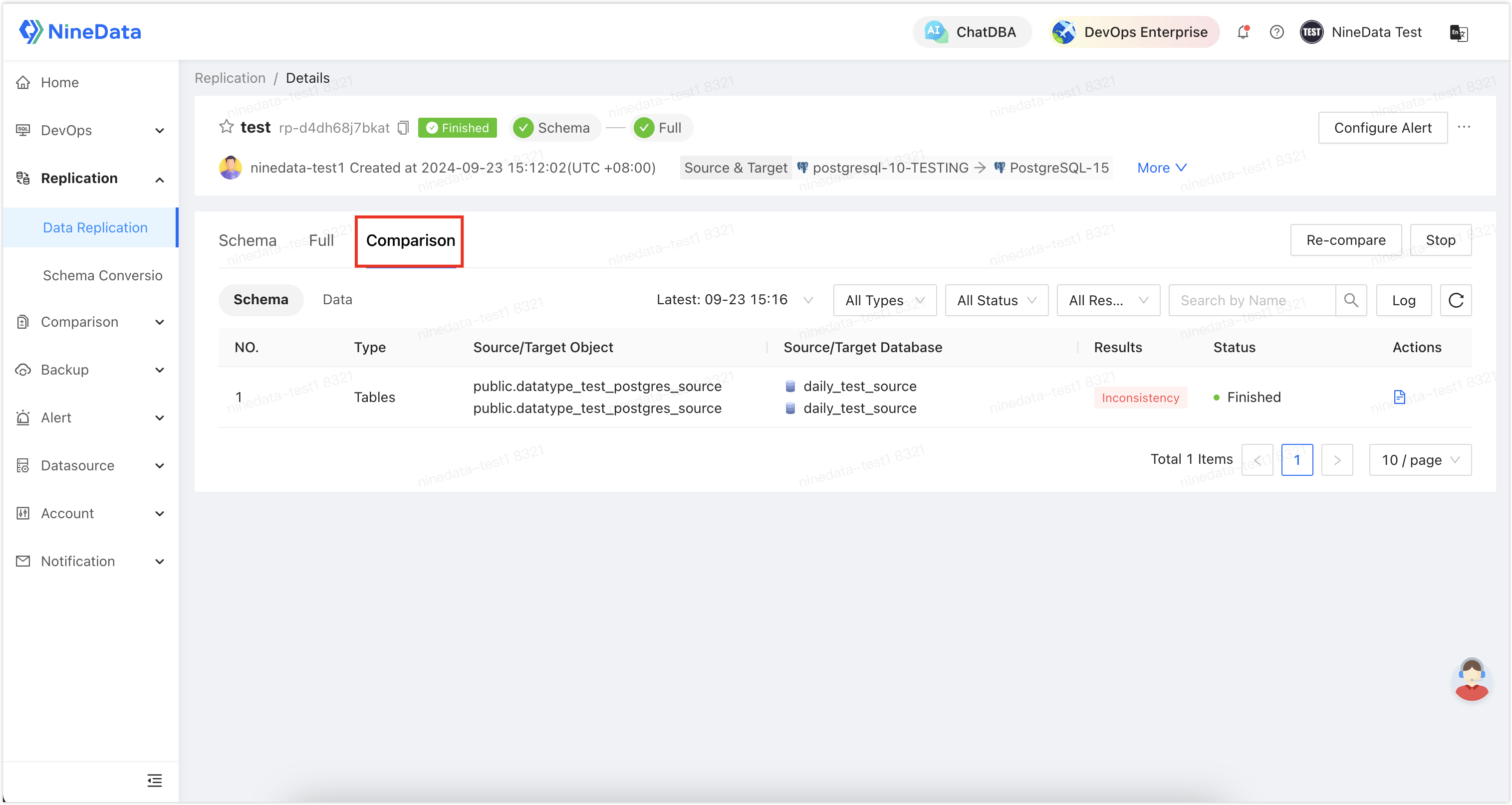Image resolution: width=1512 pixels, height=805 pixels.
Task: Click the Log button for comparison
Action: coord(1404,299)
